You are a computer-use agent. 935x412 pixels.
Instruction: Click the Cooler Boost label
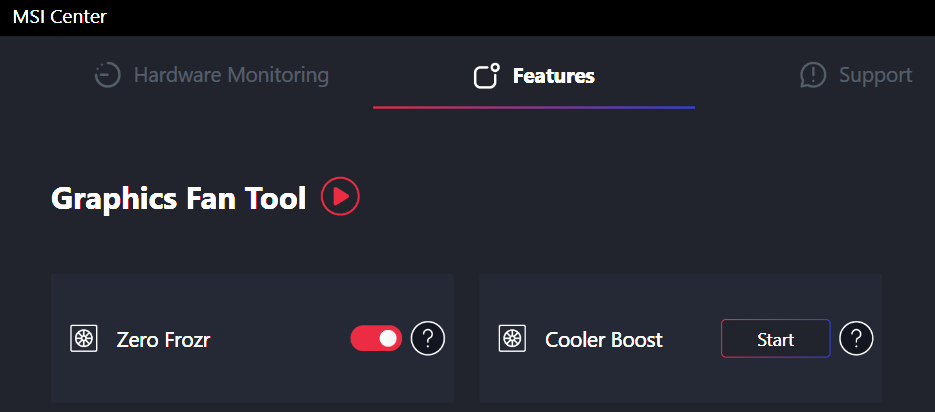[x=603, y=339]
